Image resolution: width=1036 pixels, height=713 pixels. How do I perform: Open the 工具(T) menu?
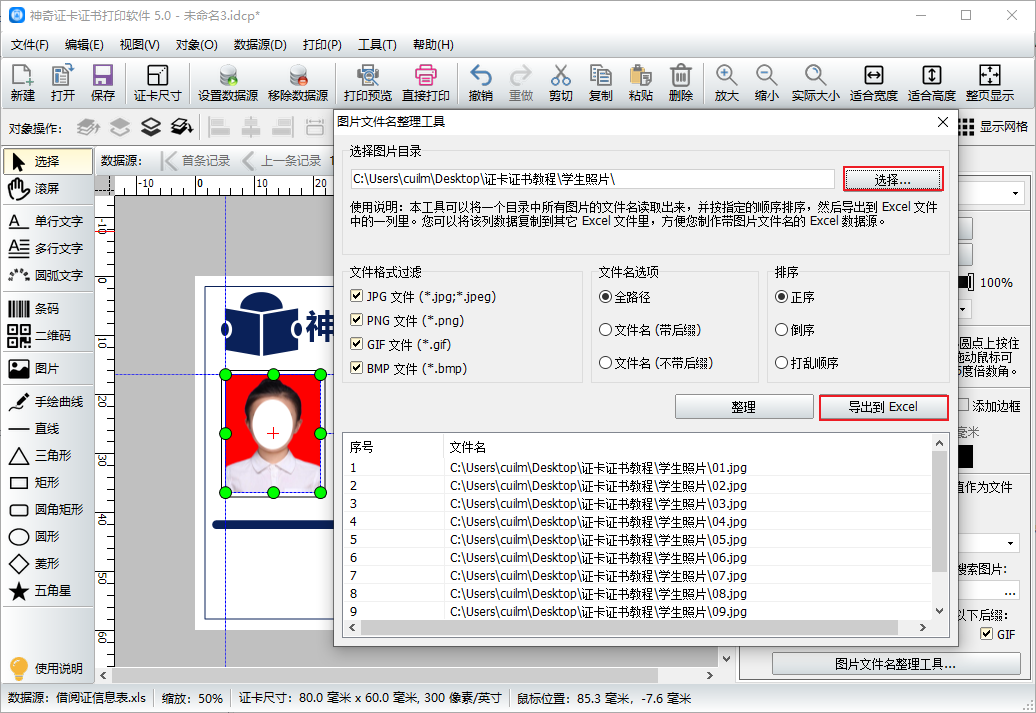click(x=377, y=45)
